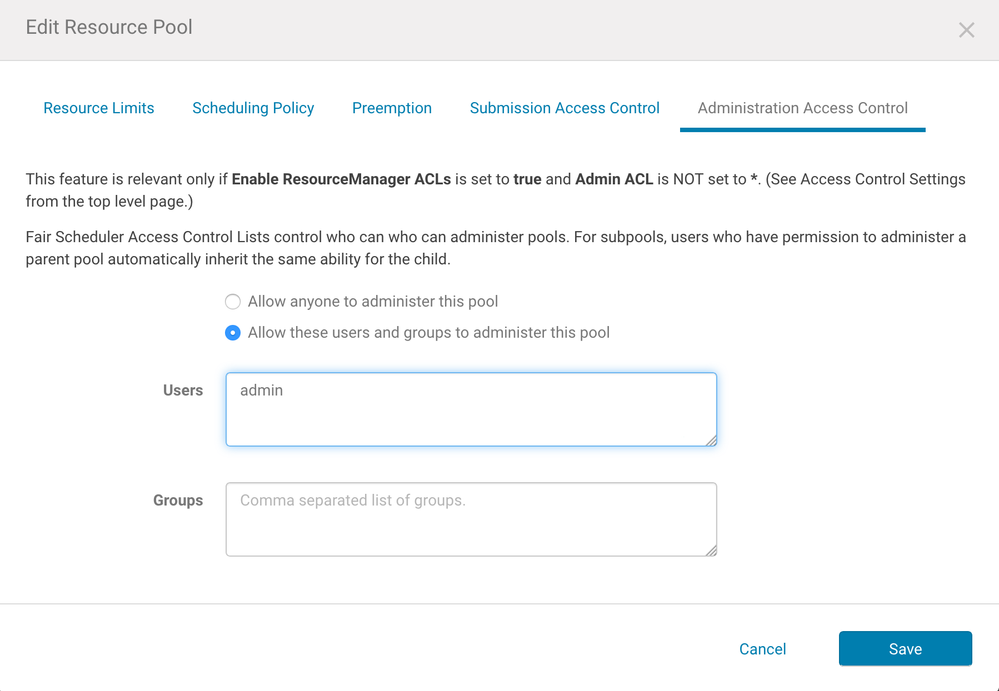Select the Submission Access Control tab
The image size is (999, 691).
pos(565,108)
